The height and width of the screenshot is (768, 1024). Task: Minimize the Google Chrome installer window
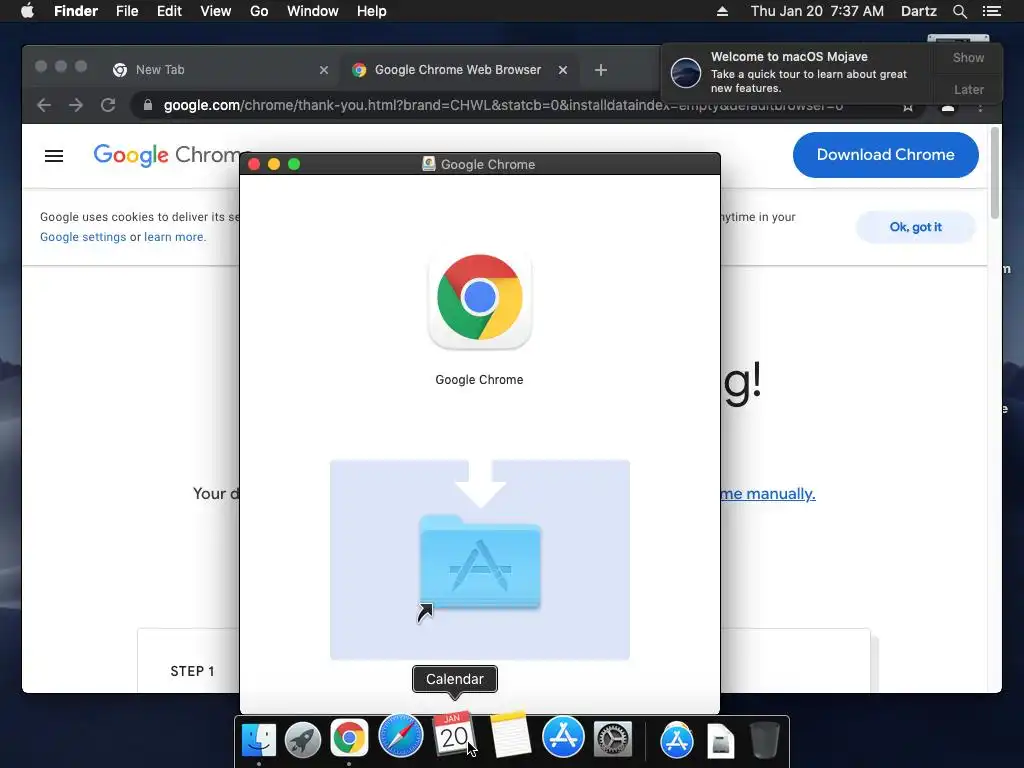click(274, 164)
